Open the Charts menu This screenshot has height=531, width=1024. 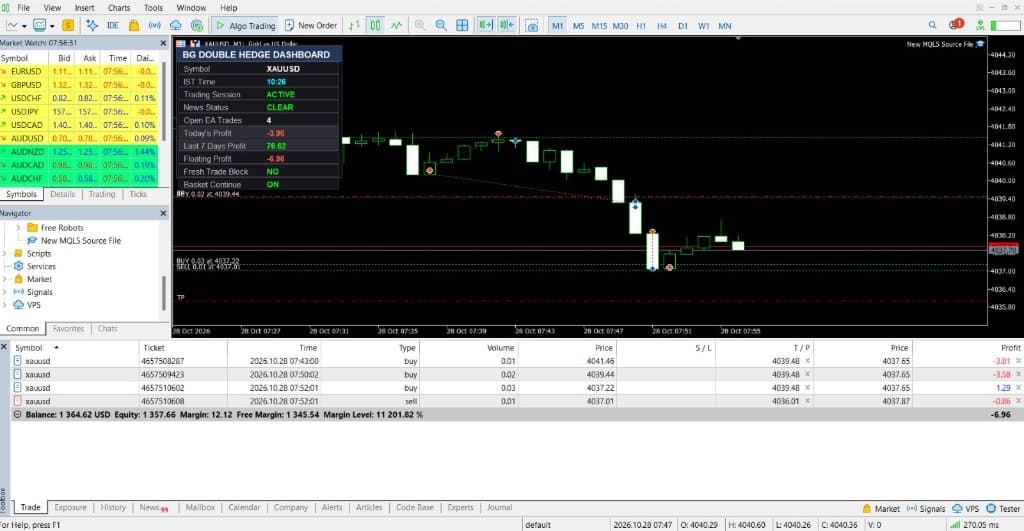pyautogui.click(x=119, y=8)
